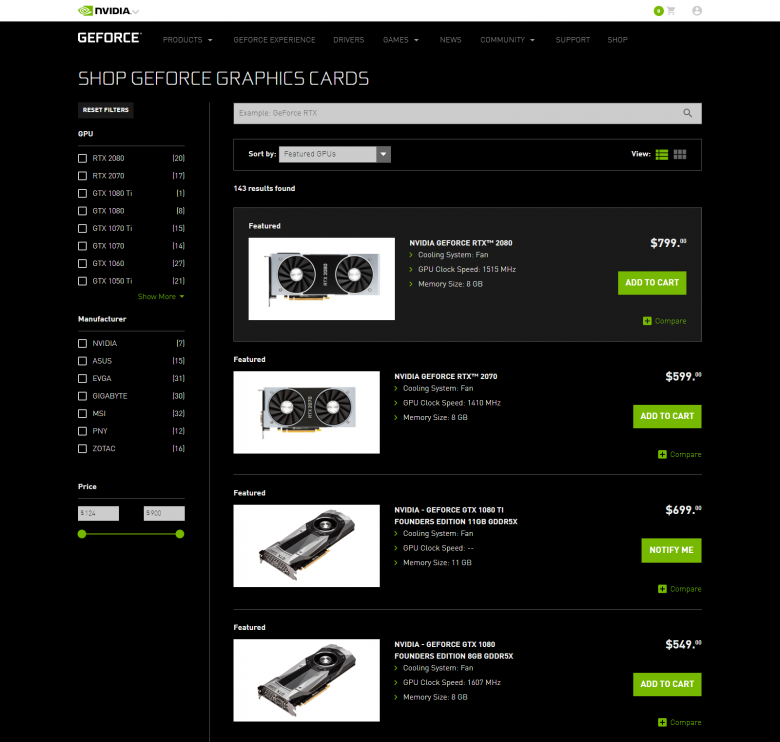
Task: Enable the NVIDIA manufacturer filter
Action: pyautogui.click(x=83, y=343)
